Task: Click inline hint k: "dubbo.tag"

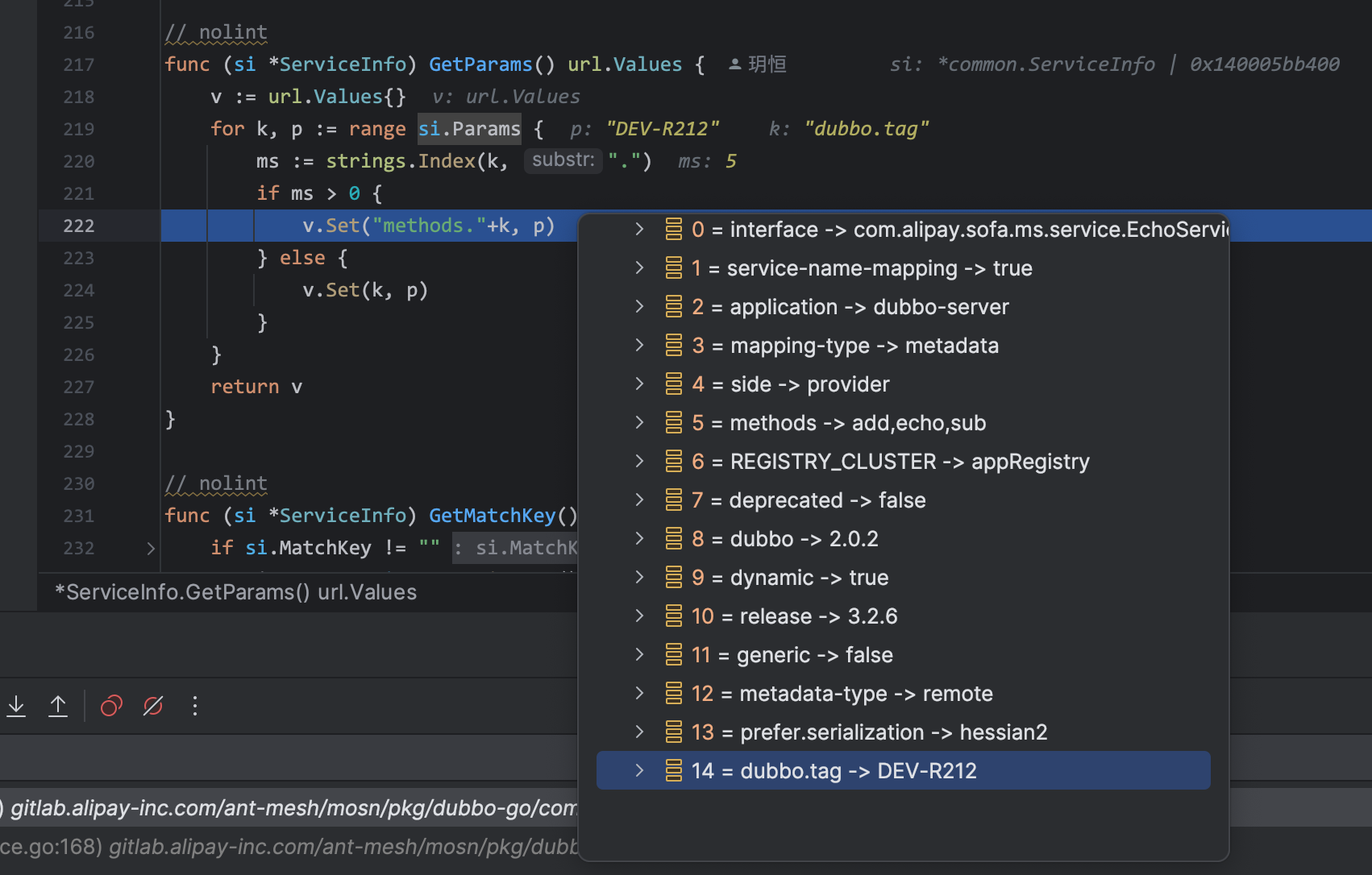Action: (849, 129)
